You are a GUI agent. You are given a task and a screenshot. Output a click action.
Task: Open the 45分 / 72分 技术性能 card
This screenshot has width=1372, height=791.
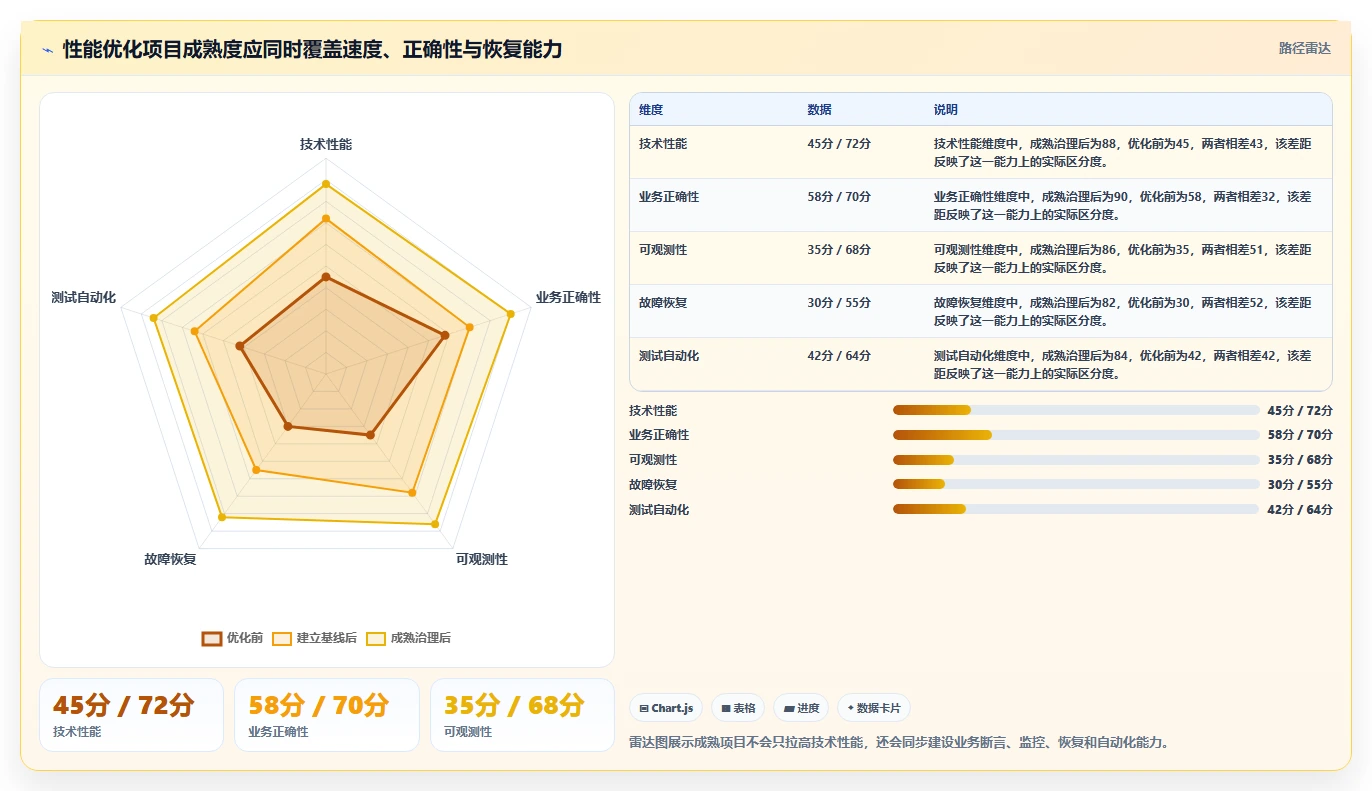[x=131, y=715]
